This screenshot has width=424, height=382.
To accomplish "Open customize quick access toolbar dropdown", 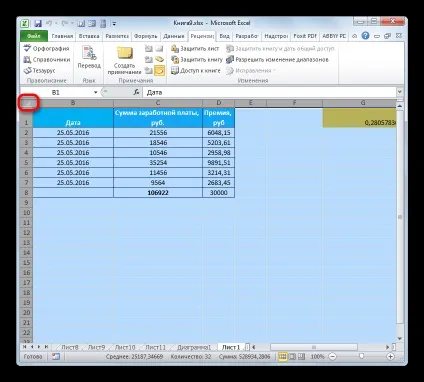I will click(114, 24).
